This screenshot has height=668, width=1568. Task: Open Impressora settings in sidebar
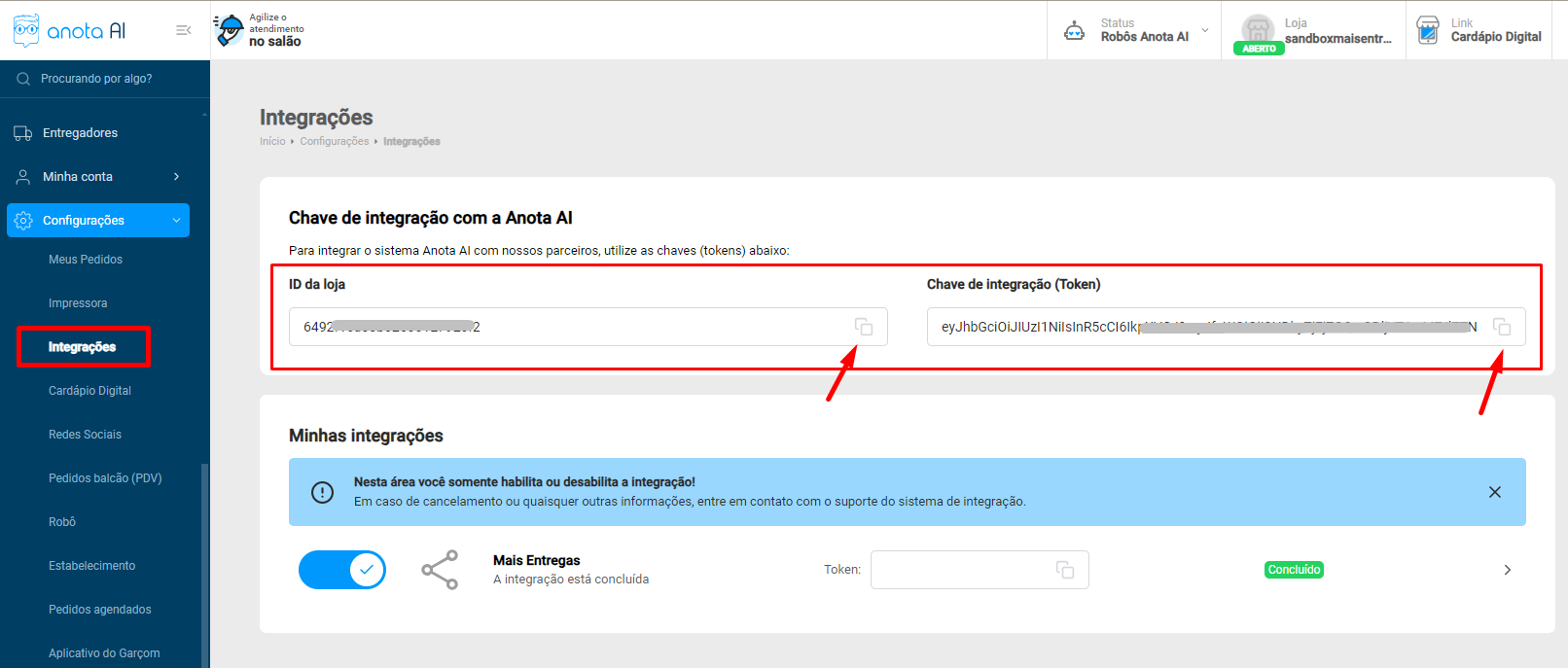tap(78, 303)
